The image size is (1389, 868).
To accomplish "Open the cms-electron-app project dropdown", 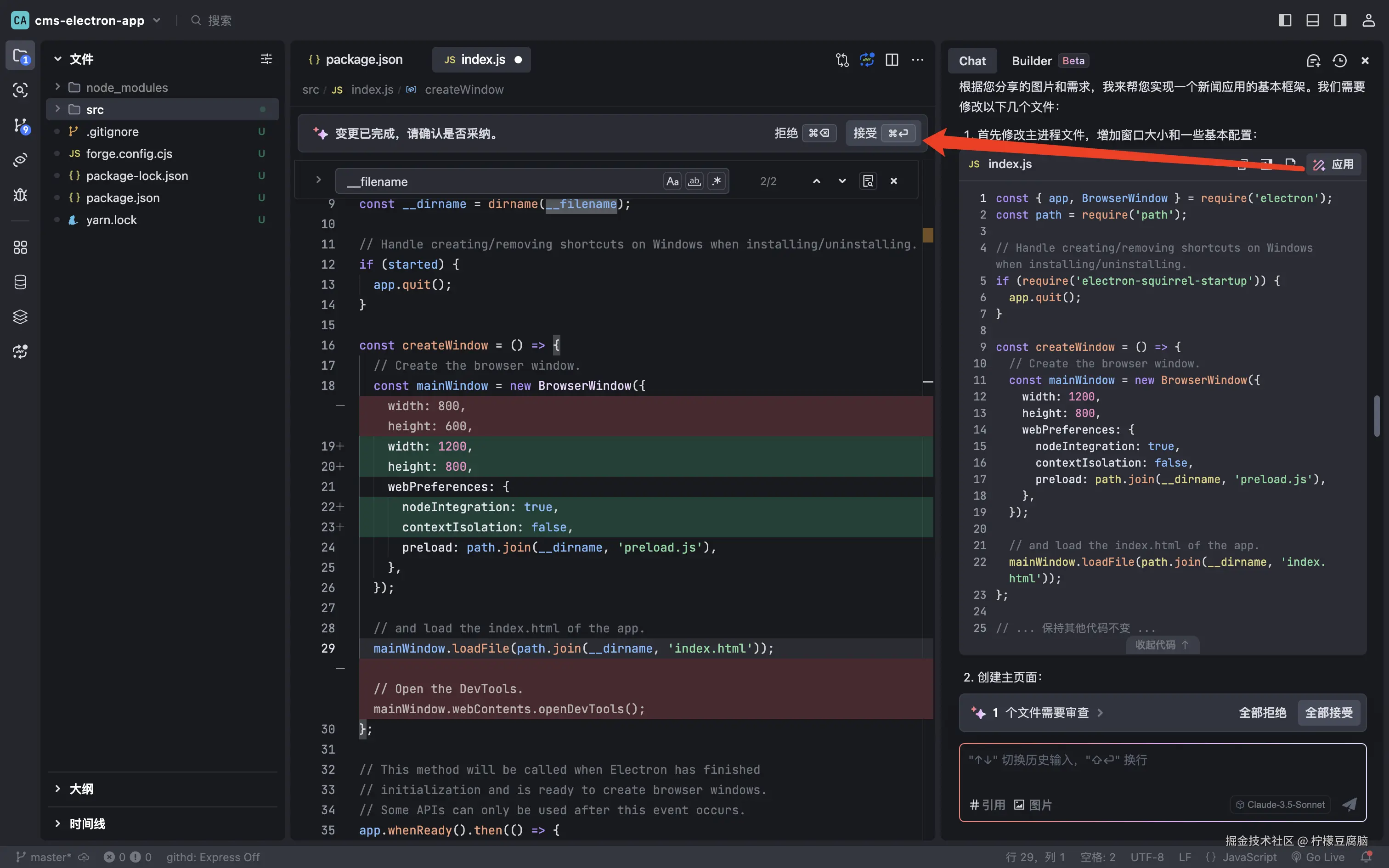I will click(157, 20).
